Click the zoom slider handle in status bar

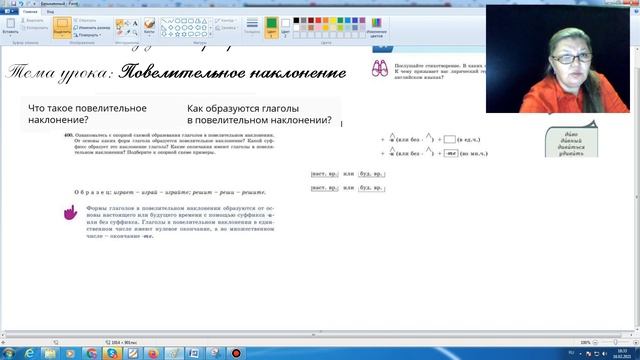(x=615, y=342)
